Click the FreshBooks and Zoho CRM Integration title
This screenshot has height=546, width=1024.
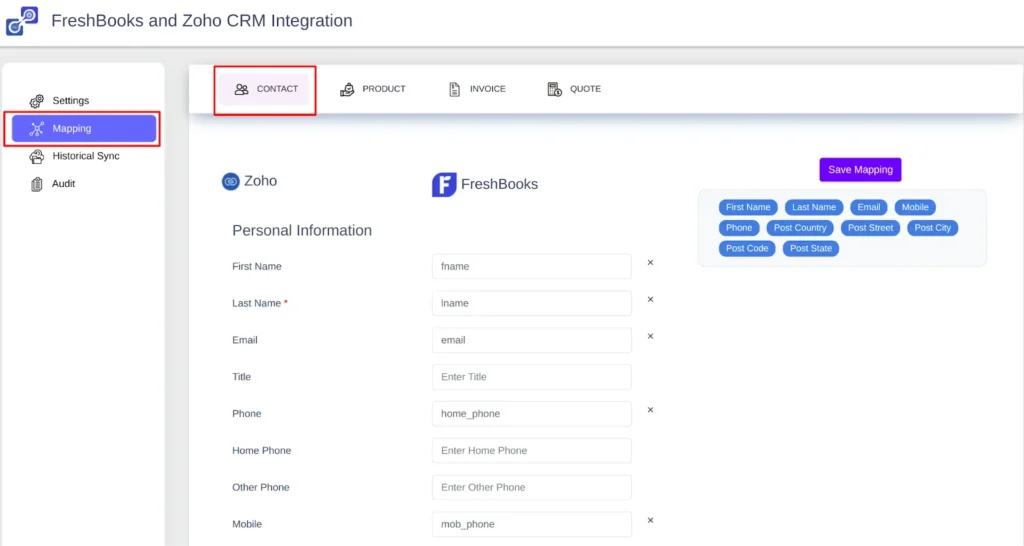[202, 21]
